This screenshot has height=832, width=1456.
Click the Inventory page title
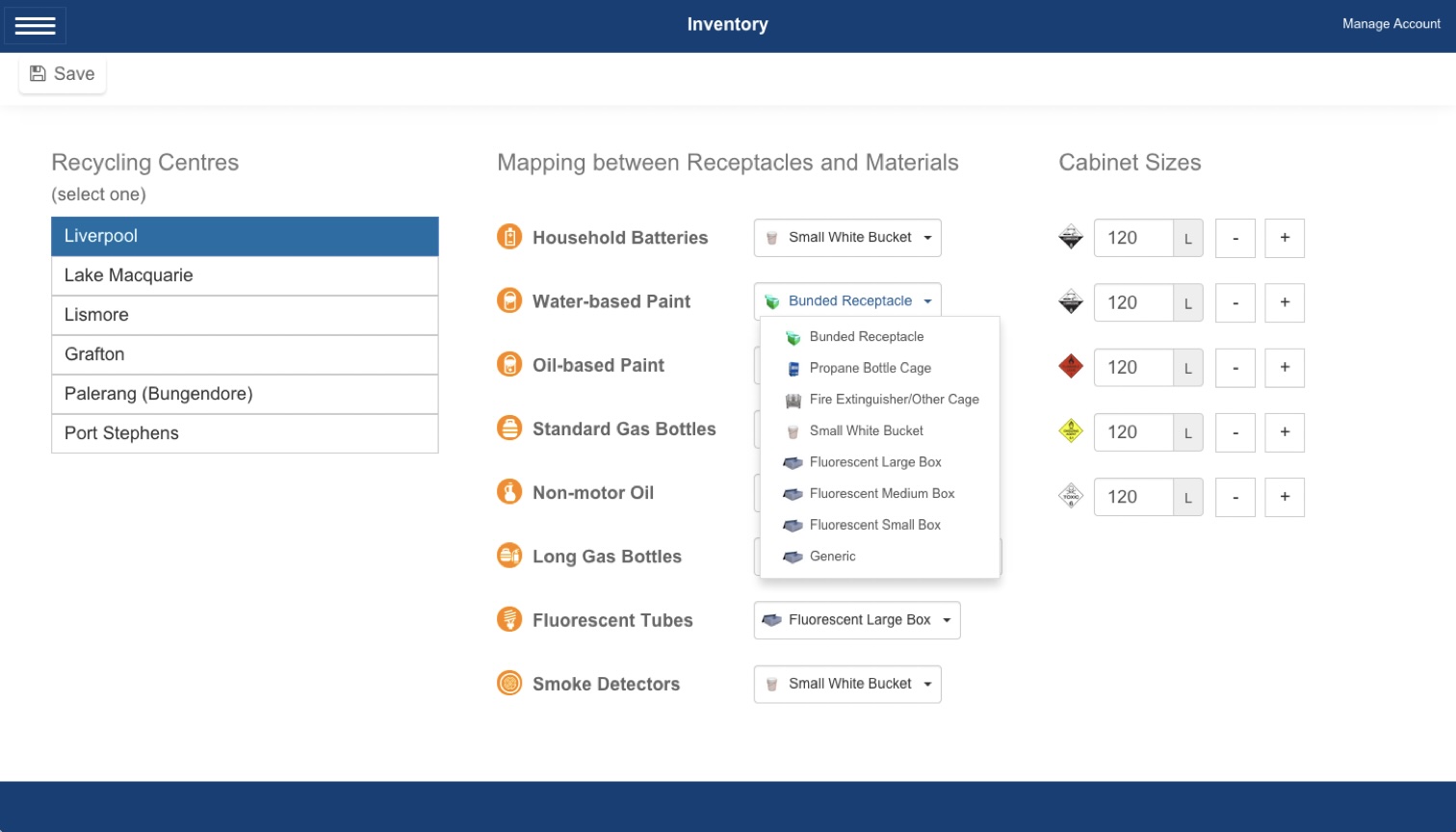(x=727, y=25)
